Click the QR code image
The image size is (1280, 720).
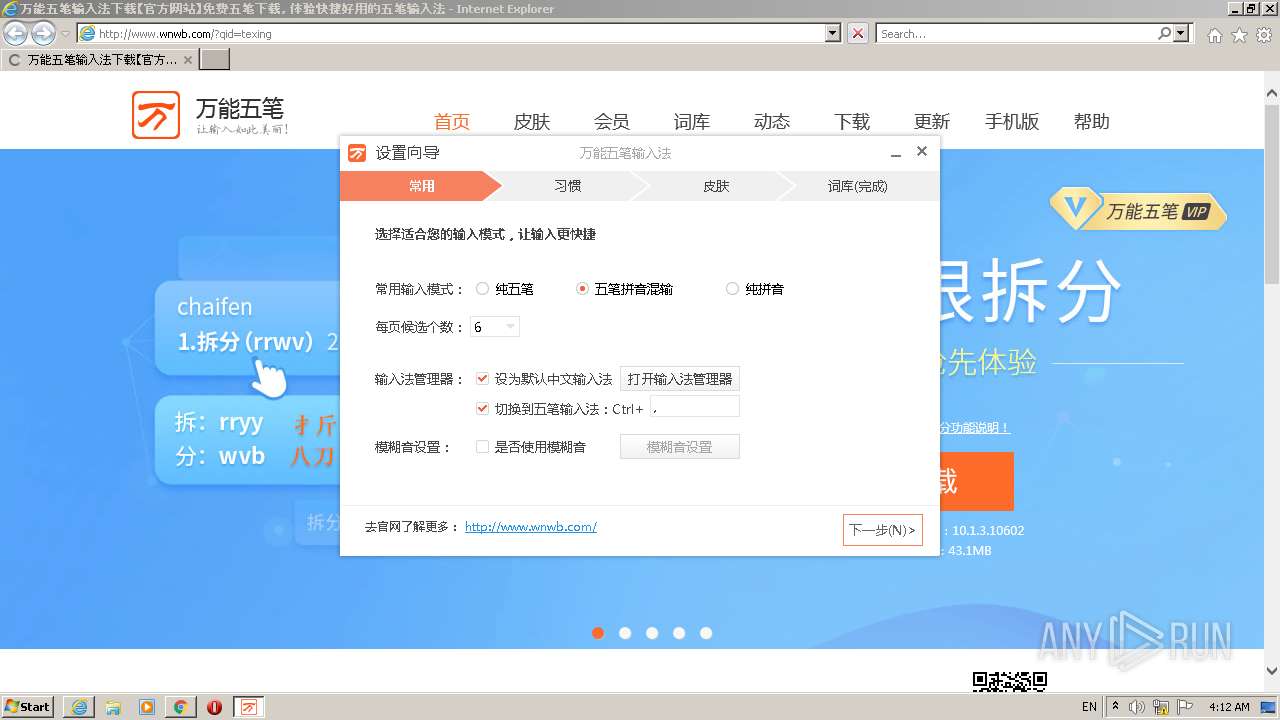(1010, 682)
